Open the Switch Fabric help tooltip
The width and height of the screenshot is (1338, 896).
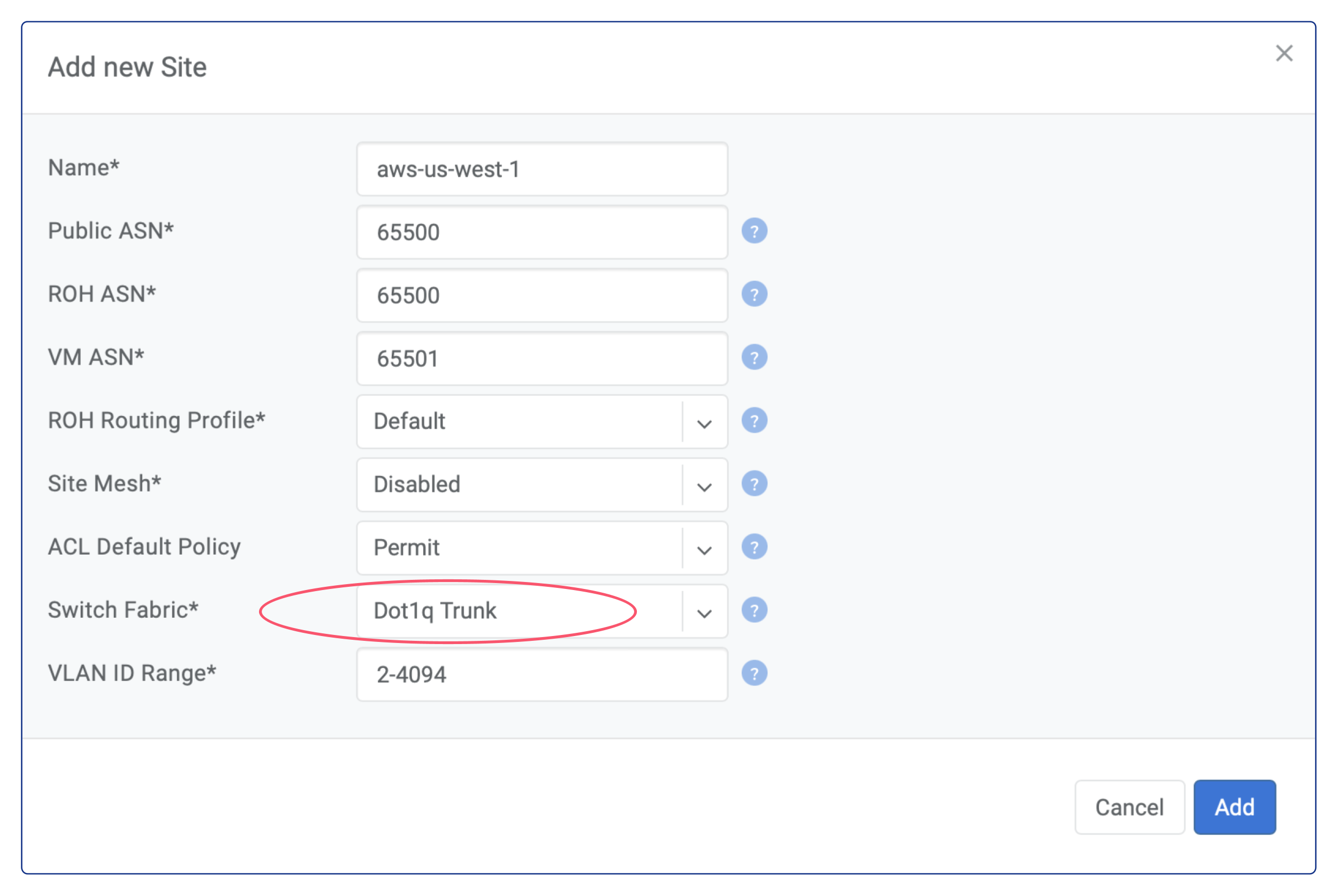(754, 610)
